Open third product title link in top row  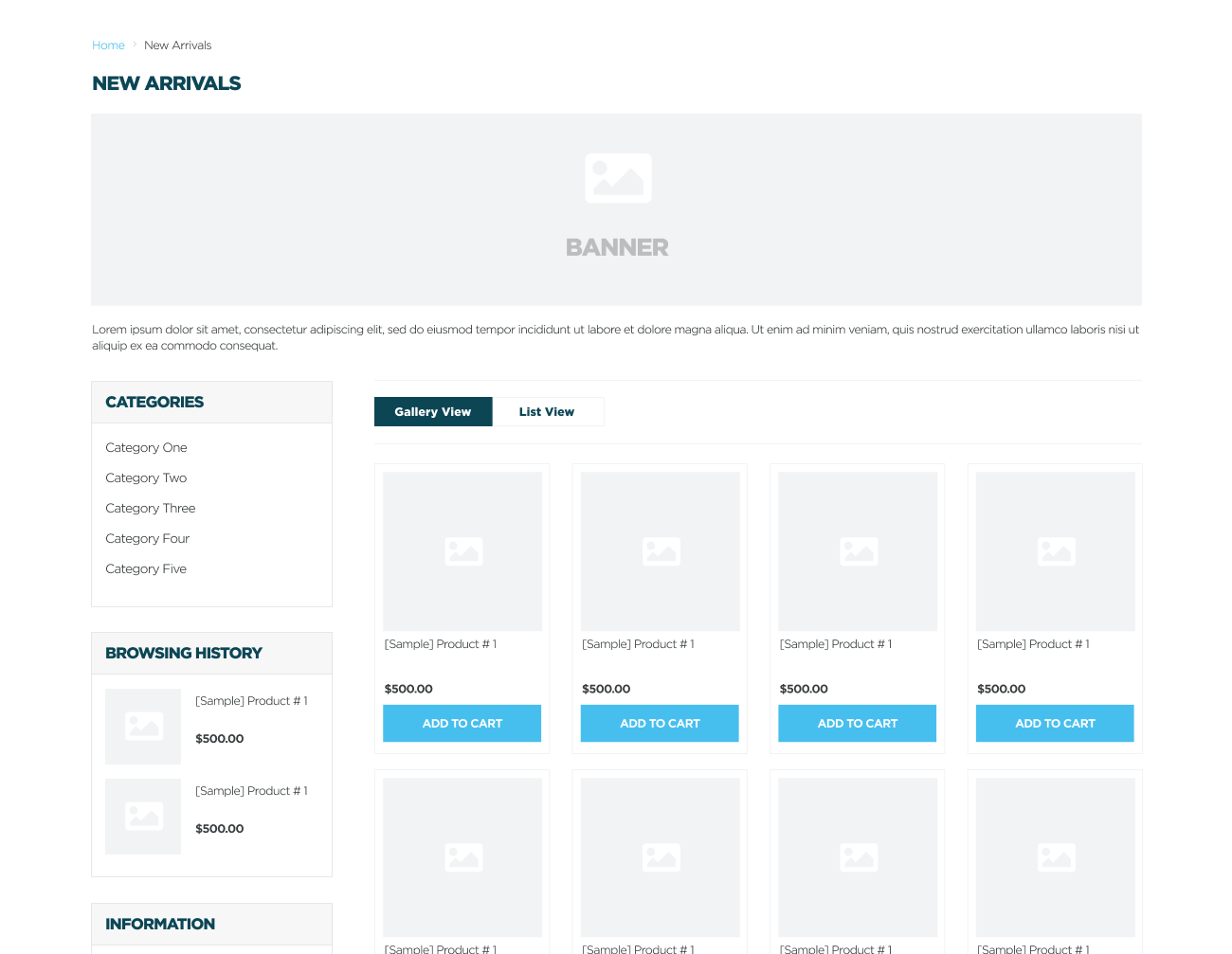835,644
